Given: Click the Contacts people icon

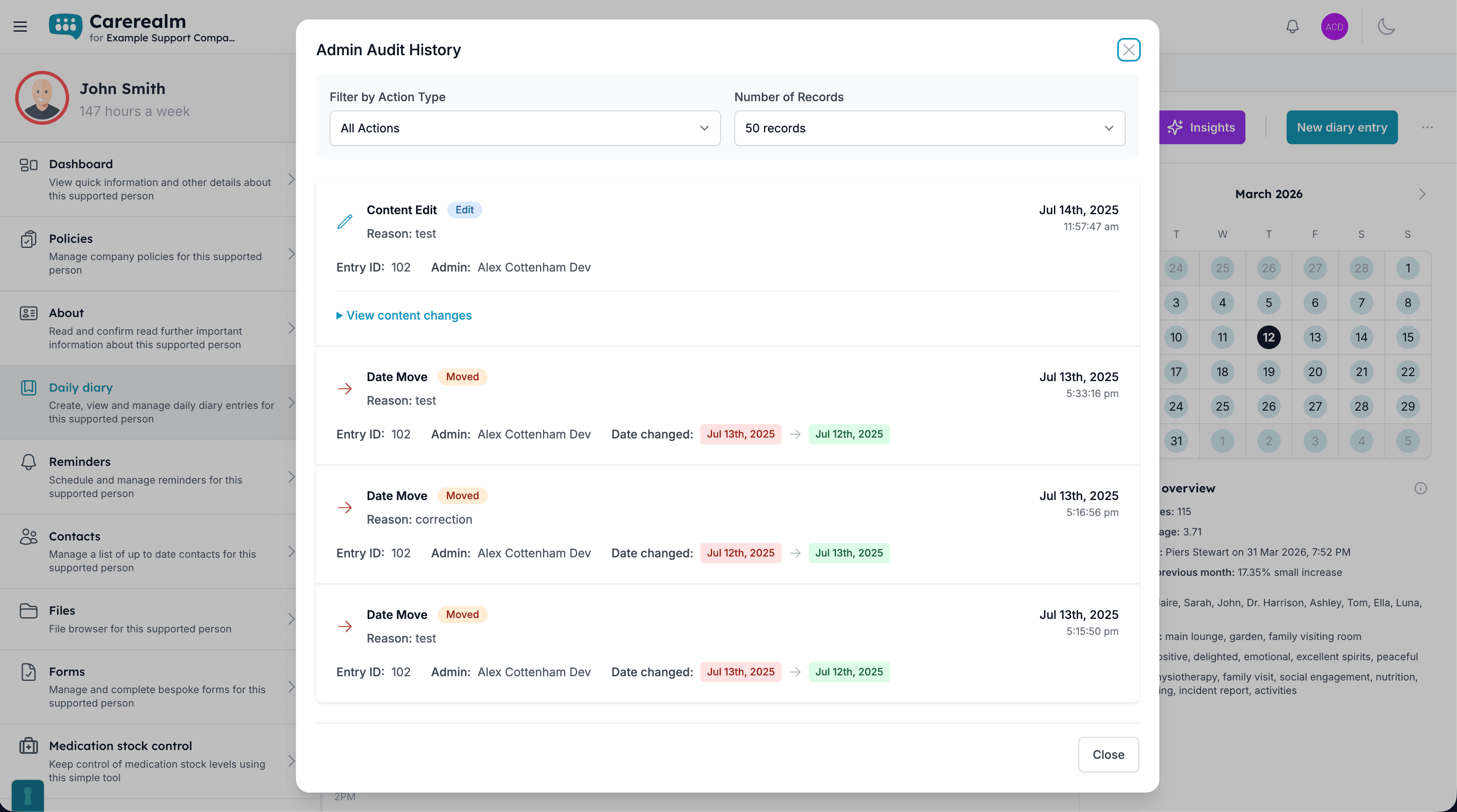Looking at the screenshot, I should tap(28, 537).
